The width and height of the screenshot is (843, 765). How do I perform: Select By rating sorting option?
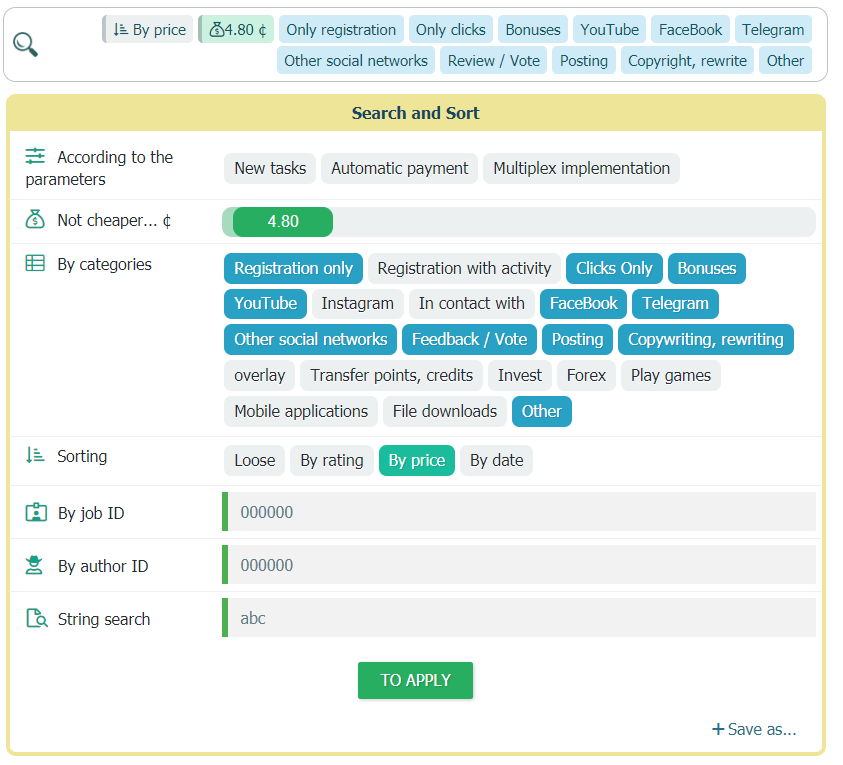tap(332, 461)
